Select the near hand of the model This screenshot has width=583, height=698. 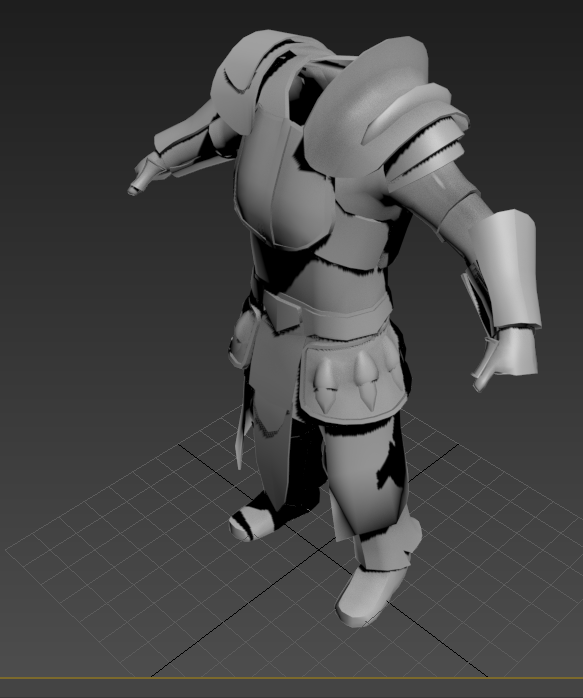(507, 356)
